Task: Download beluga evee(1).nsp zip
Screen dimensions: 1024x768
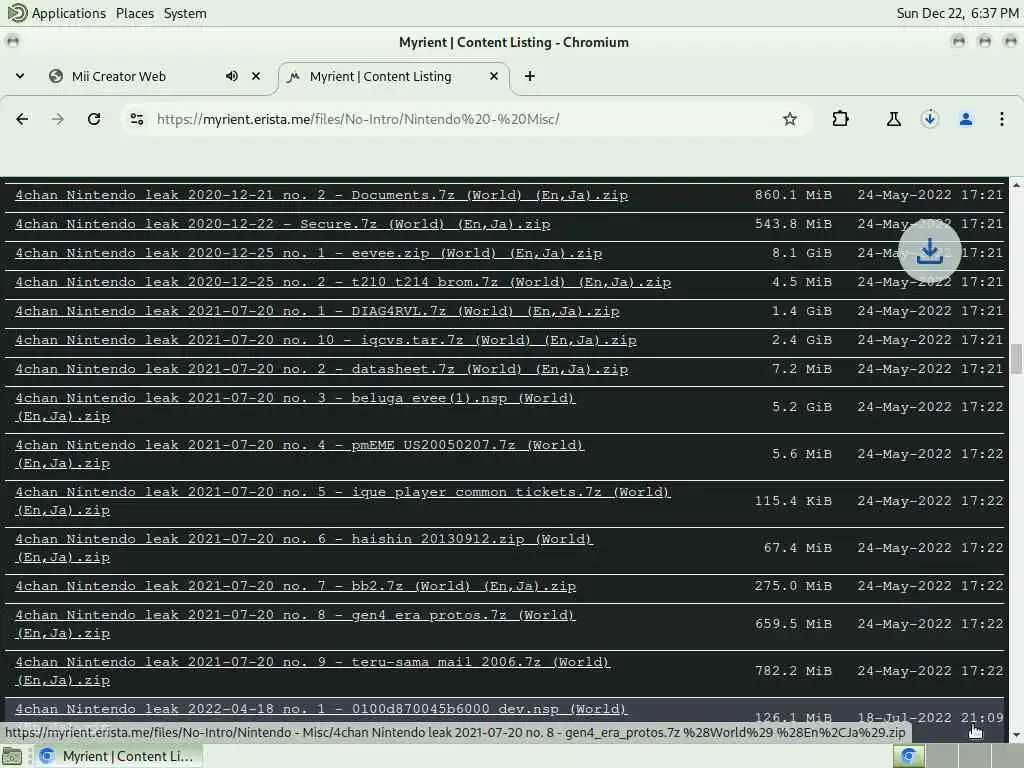Action: [x=295, y=407]
